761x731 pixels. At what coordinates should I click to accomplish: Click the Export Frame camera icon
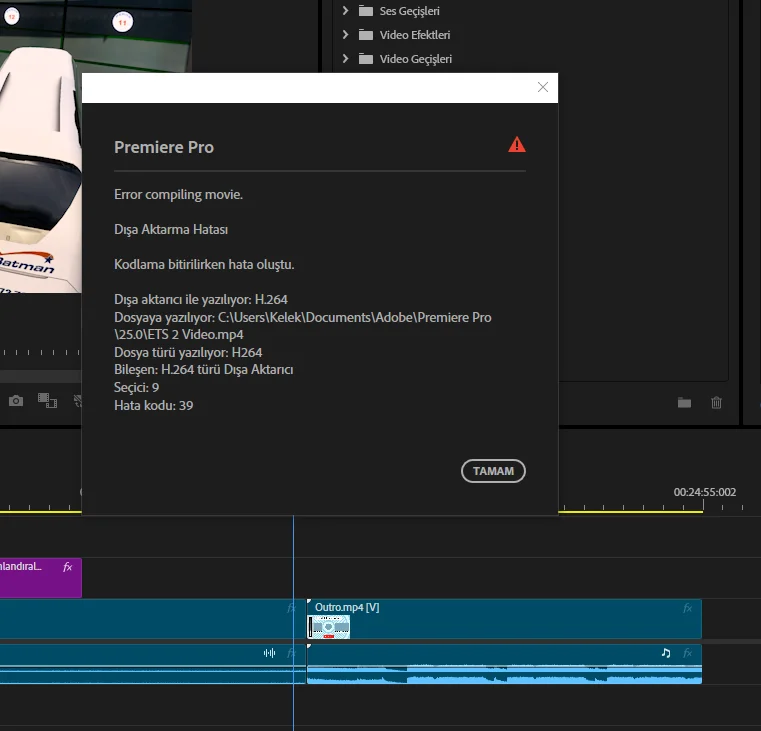[x=16, y=401]
